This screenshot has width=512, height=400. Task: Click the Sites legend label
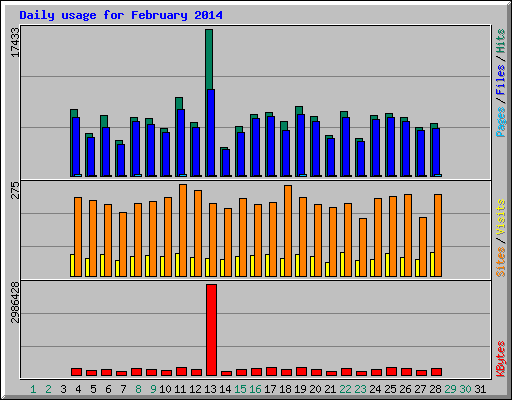pyautogui.click(x=500, y=262)
